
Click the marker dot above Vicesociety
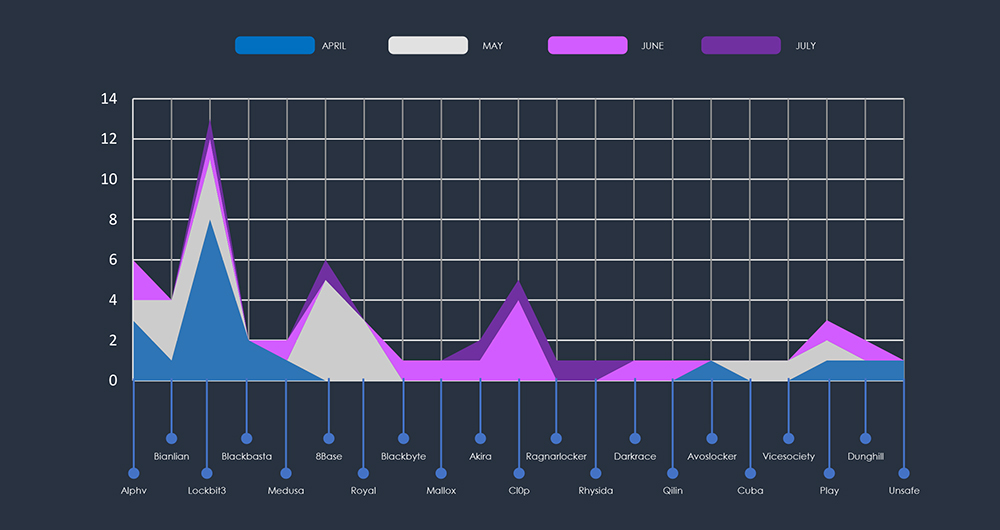coord(789,438)
